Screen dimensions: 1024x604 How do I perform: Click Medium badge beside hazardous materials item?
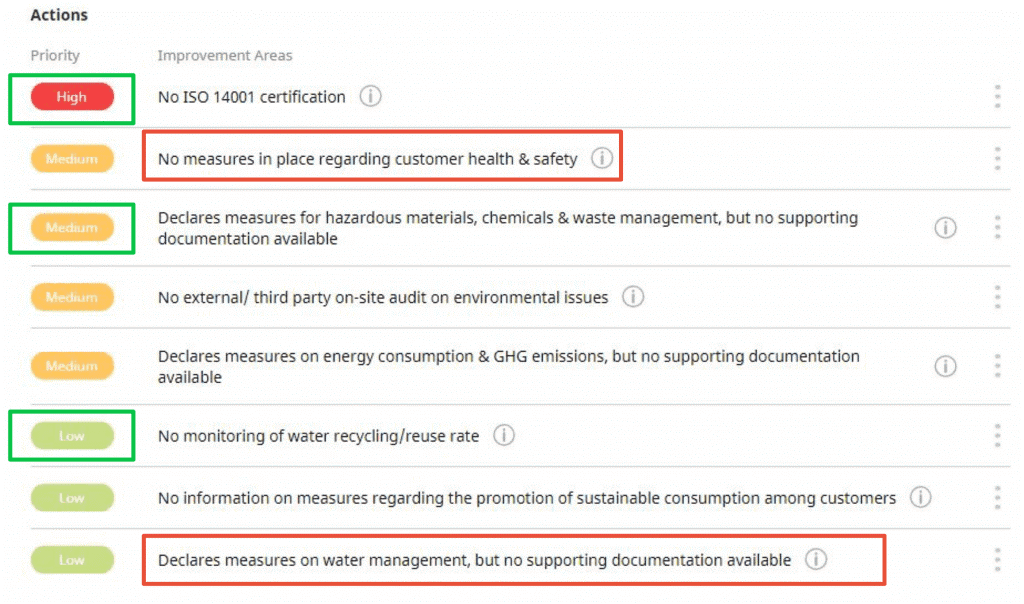click(x=72, y=228)
